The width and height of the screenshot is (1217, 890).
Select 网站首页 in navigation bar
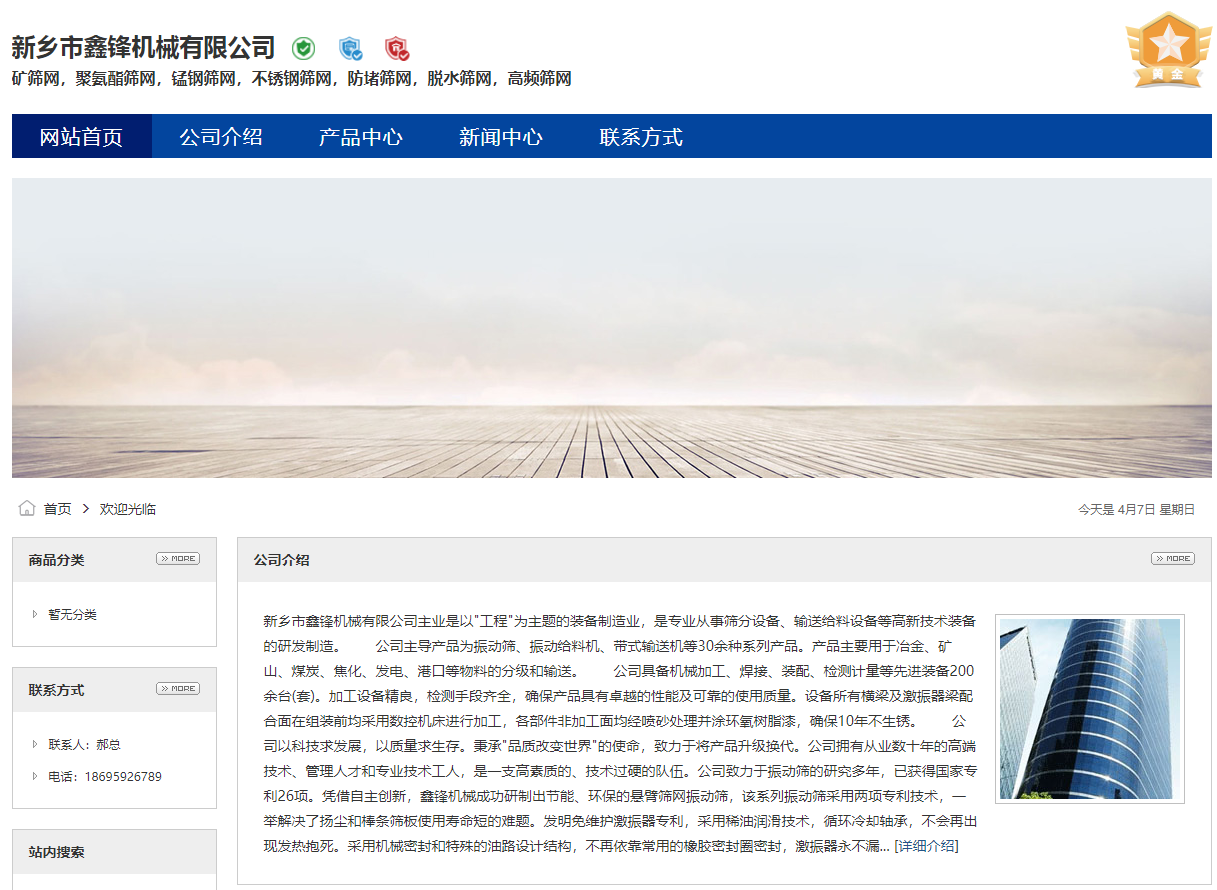click(81, 137)
